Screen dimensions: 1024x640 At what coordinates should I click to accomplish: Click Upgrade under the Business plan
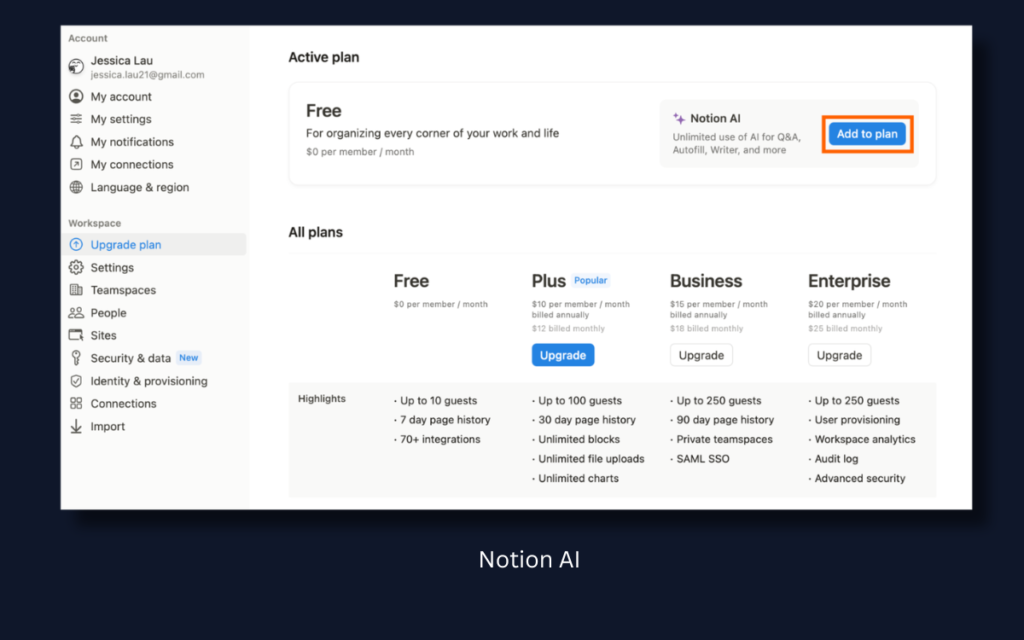(701, 354)
